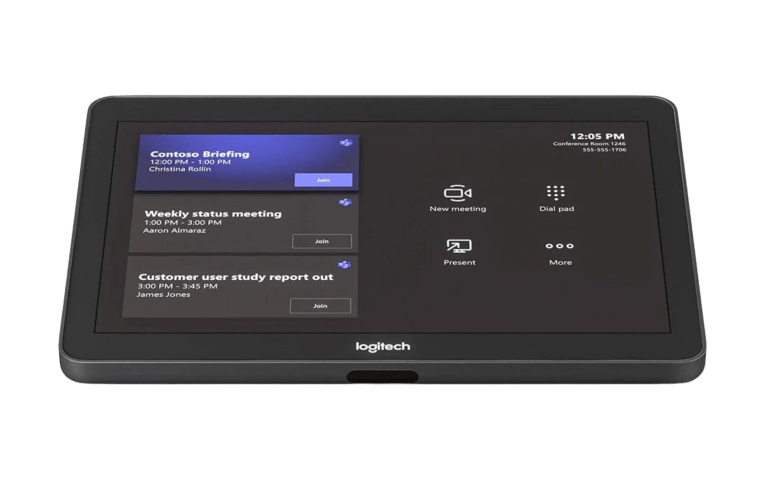The image size is (768, 494).
Task: Tap the New meeting camera icon
Action: tap(457, 192)
